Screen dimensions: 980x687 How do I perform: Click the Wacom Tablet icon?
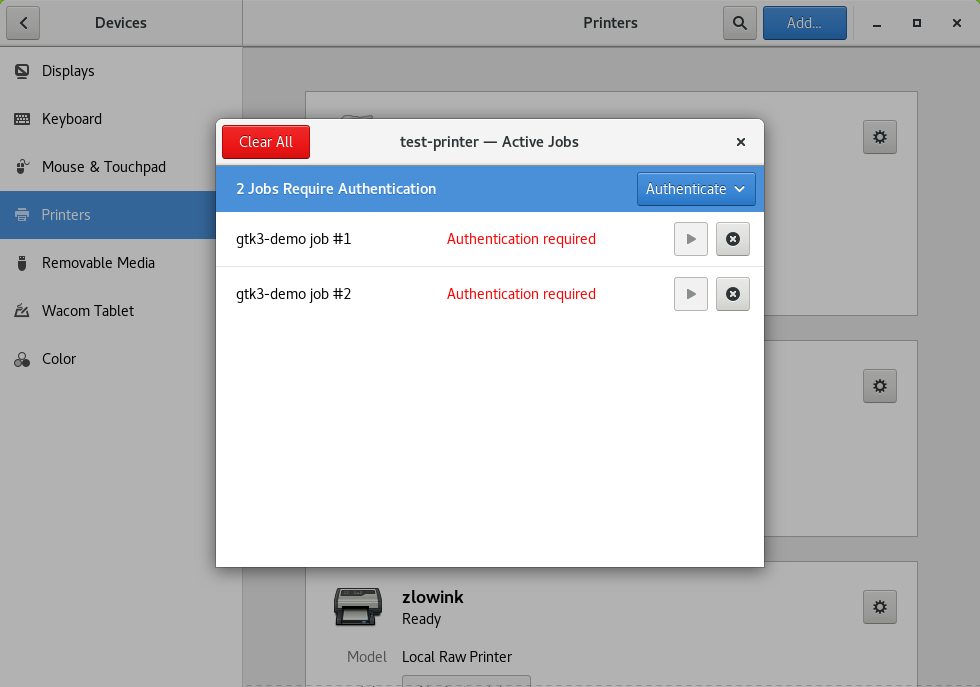pyautogui.click(x=22, y=311)
